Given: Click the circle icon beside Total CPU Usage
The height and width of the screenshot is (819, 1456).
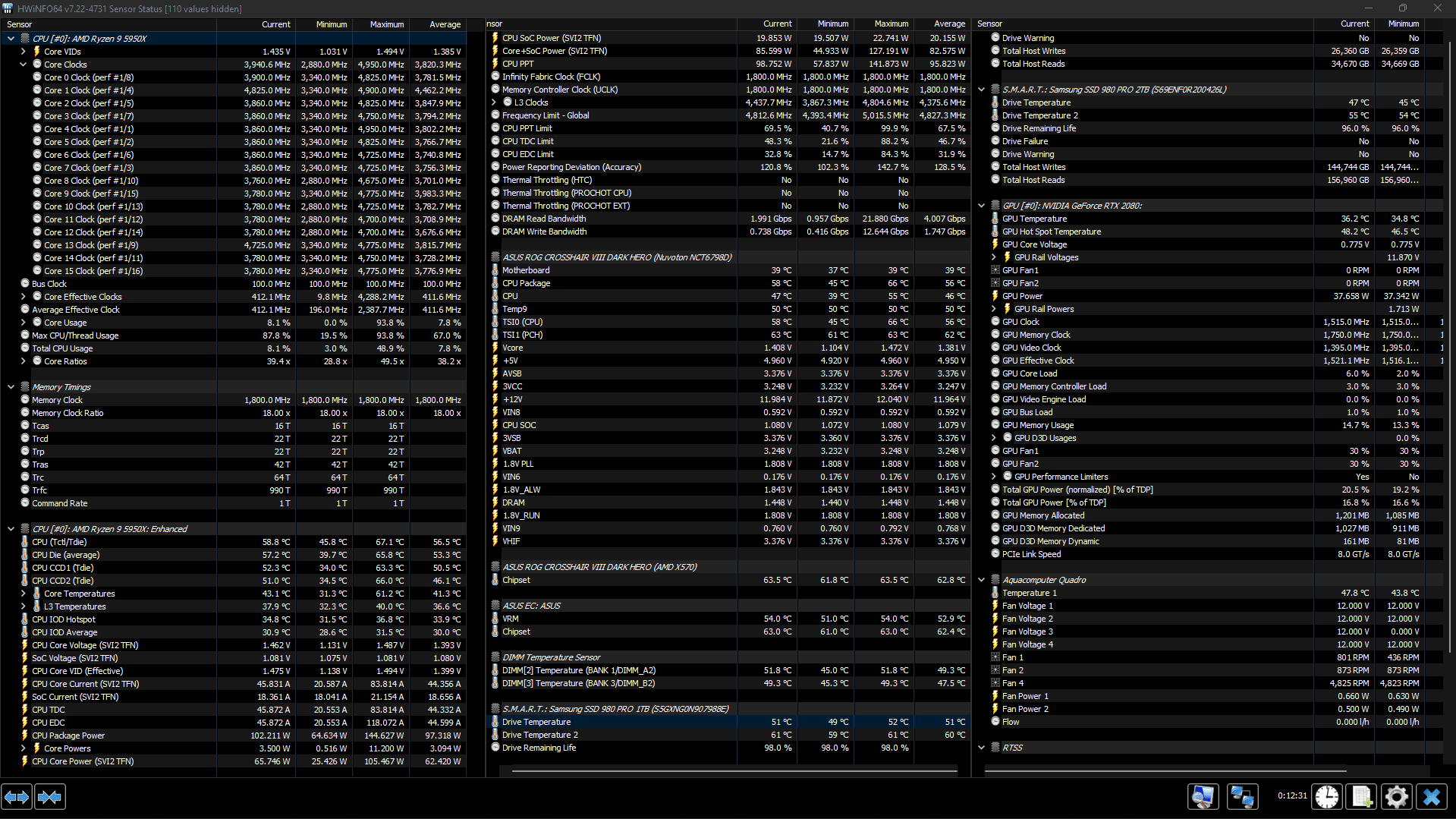Looking at the screenshot, I should [25, 348].
